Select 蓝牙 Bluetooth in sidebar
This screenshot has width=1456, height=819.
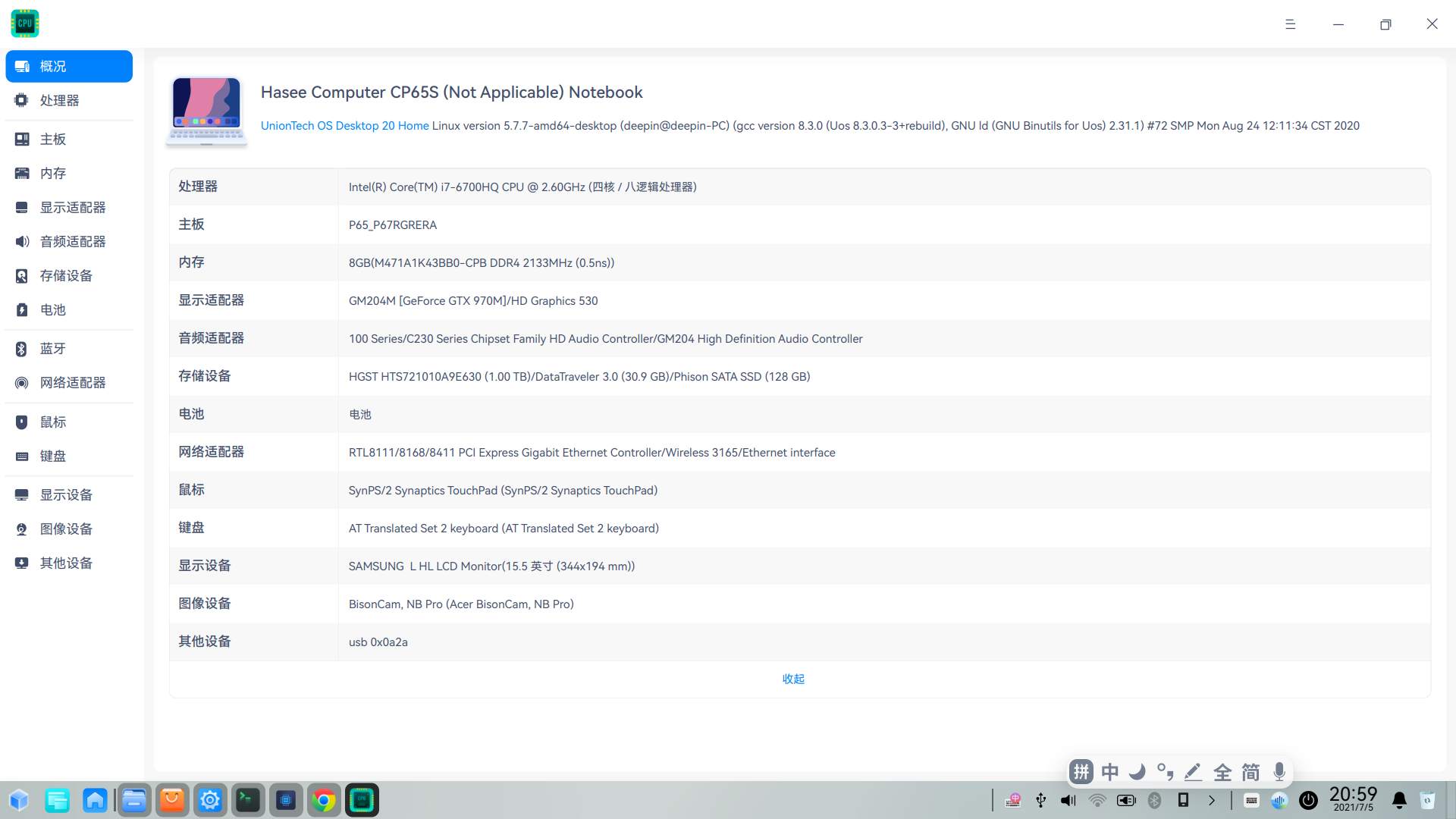(53, 348)
